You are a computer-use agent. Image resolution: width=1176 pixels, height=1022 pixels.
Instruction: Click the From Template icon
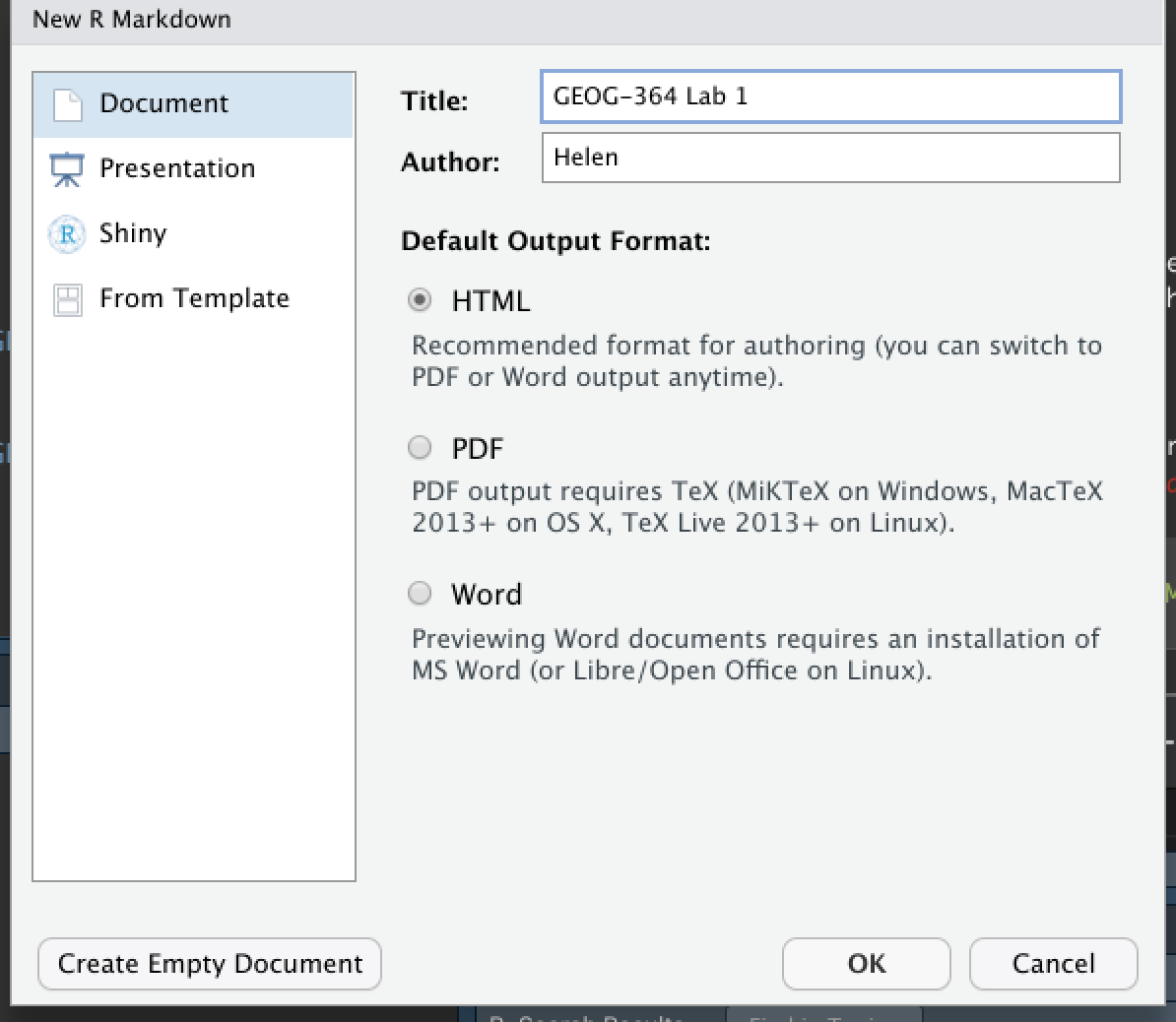coord(67,299)
